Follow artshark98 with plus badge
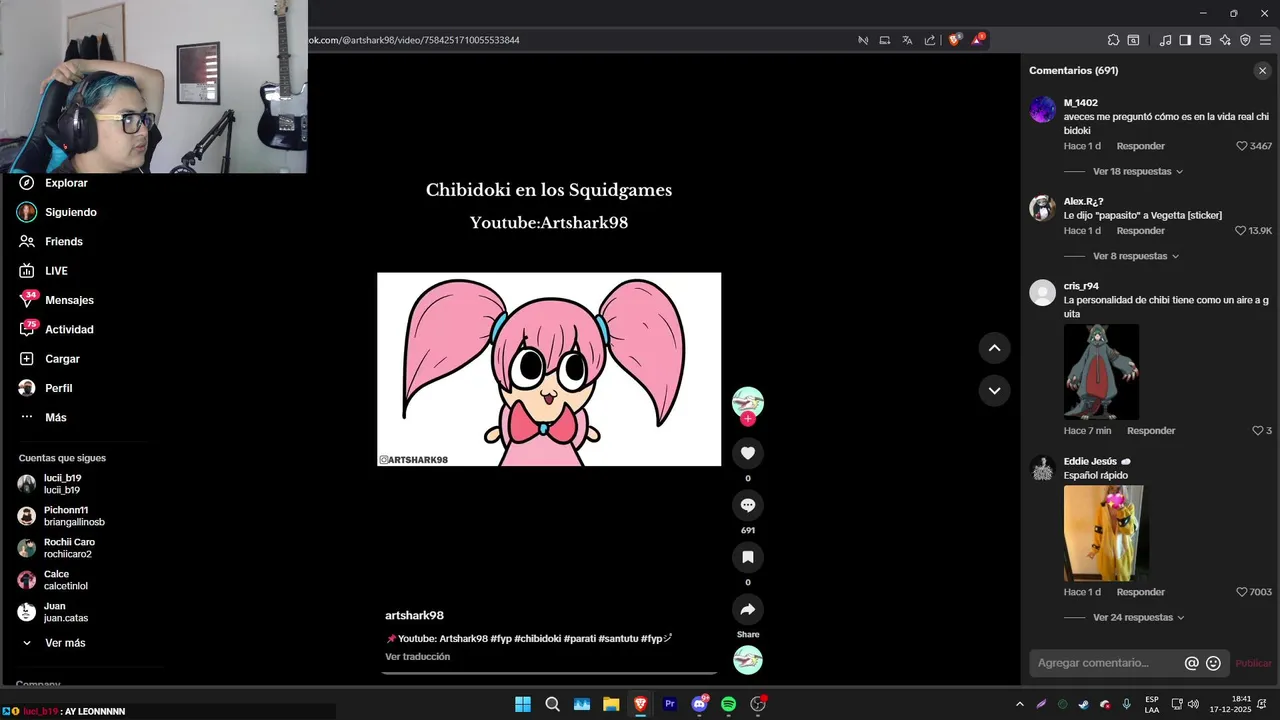The image size is (1280, 720). point(747,419)
